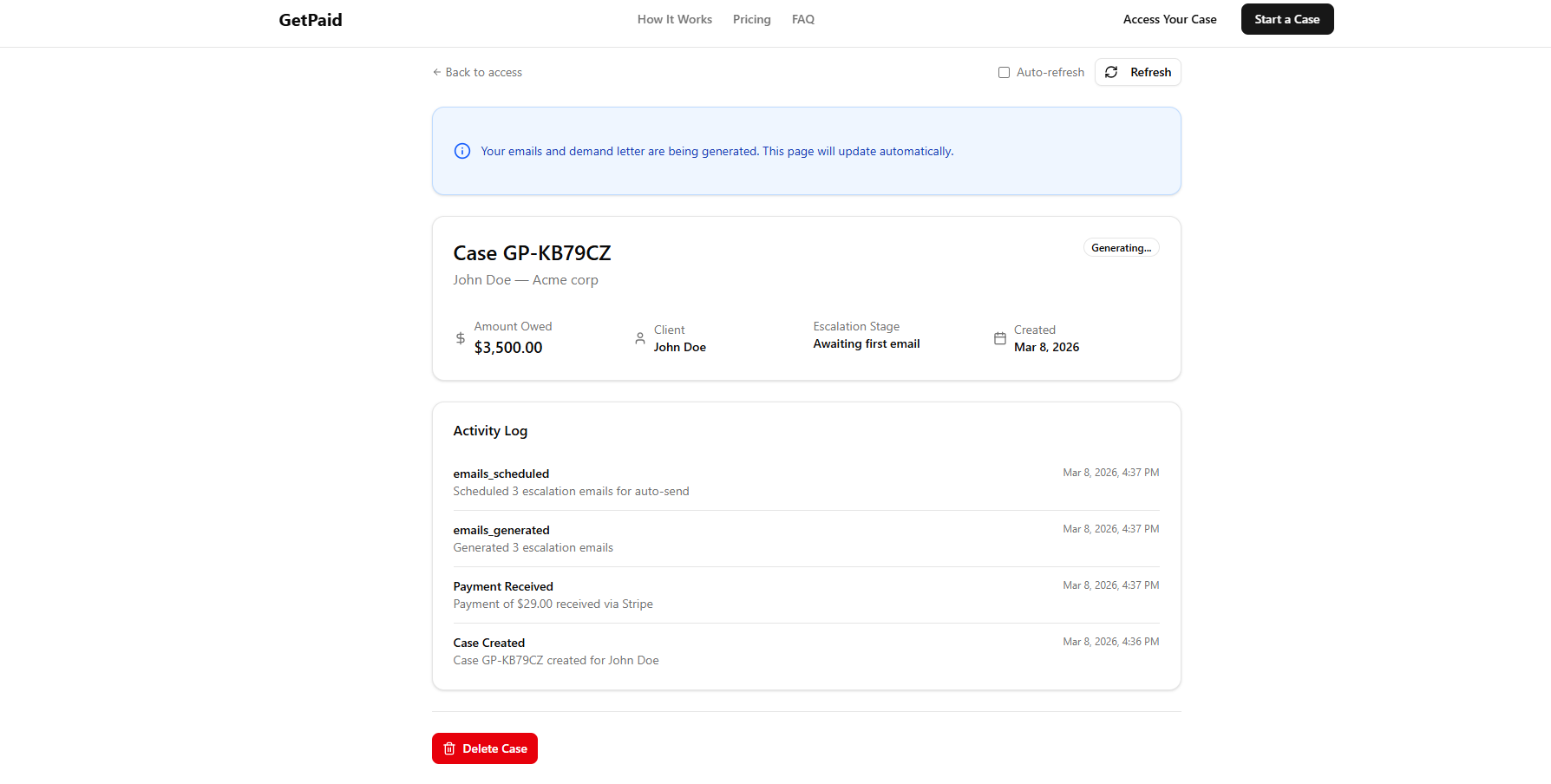Viewport: 1551px width, 784px height.
Task: Click the info icon in the blue notice banner
Action: click(x=461, y=150)
